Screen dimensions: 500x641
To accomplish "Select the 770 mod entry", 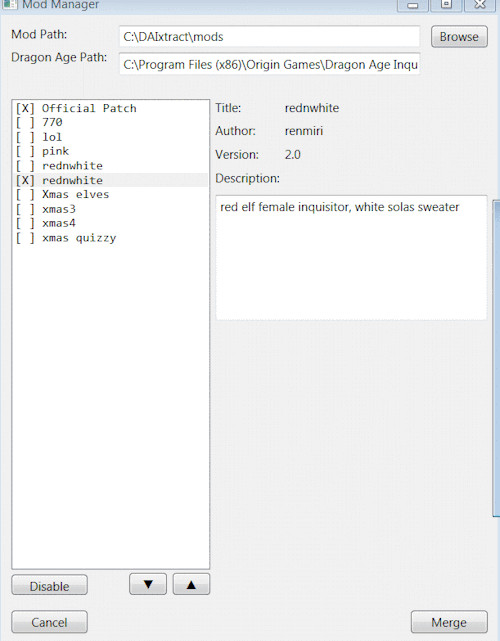I will 111,122.
